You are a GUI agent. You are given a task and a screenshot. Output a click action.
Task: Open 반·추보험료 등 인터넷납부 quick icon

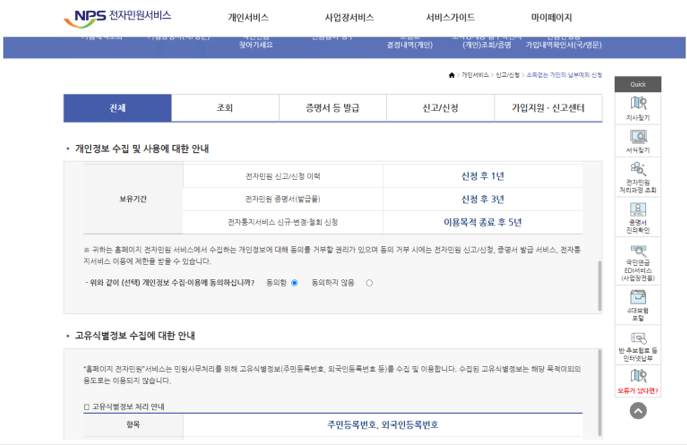638,346
